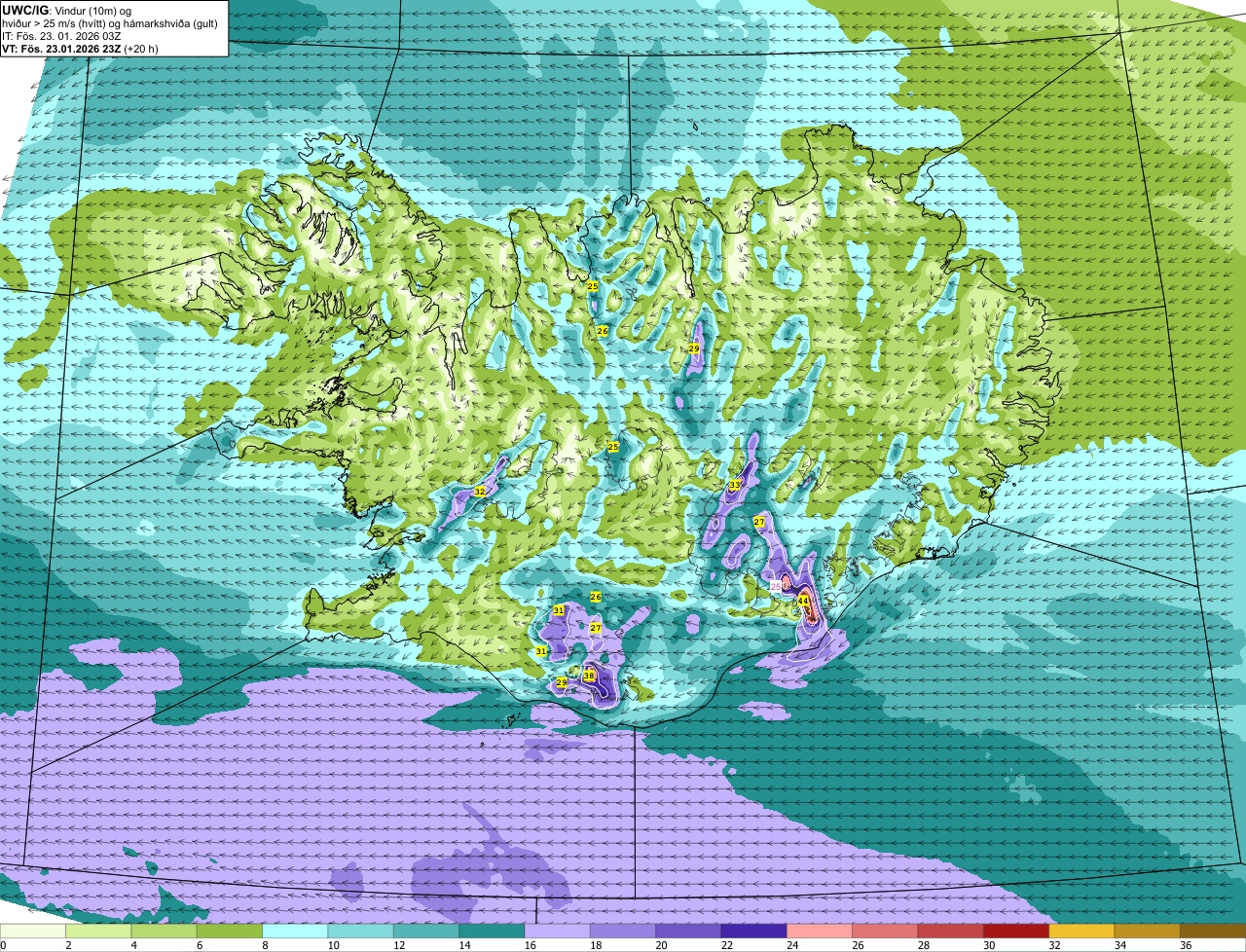Click the 'UWC/IG: Vindur (10m) og' title line
The image size is (1246, 952).
(x=67, y=10)
